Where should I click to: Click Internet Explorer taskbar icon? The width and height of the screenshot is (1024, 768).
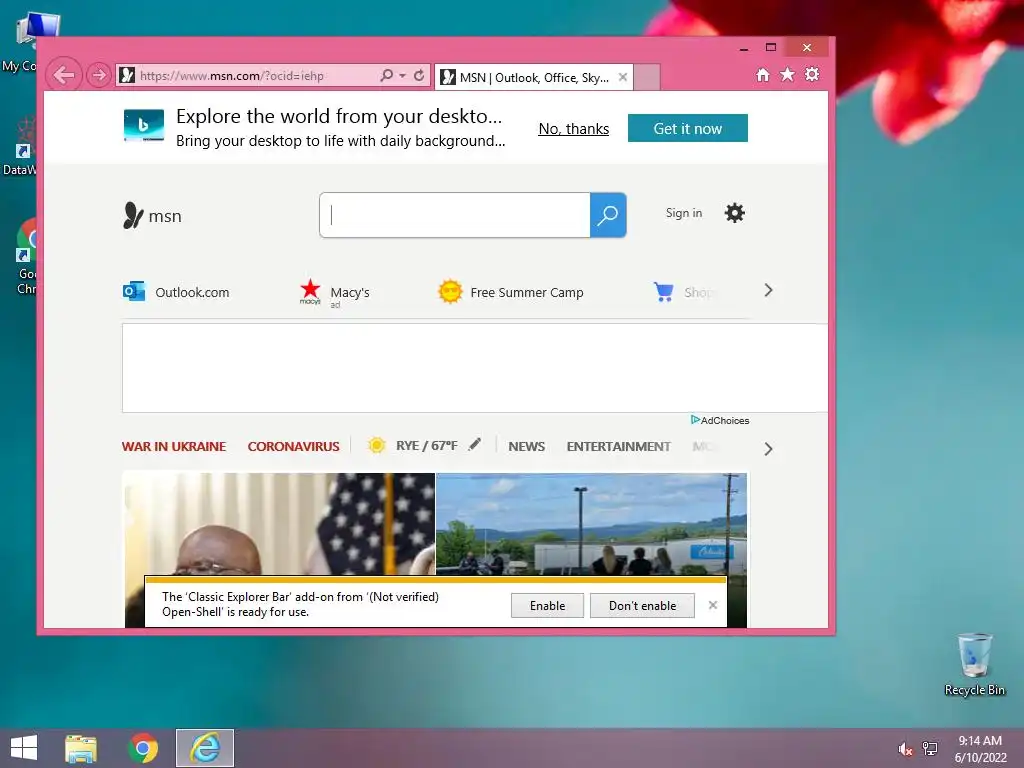pyautogui.click(x=205, y=748)
